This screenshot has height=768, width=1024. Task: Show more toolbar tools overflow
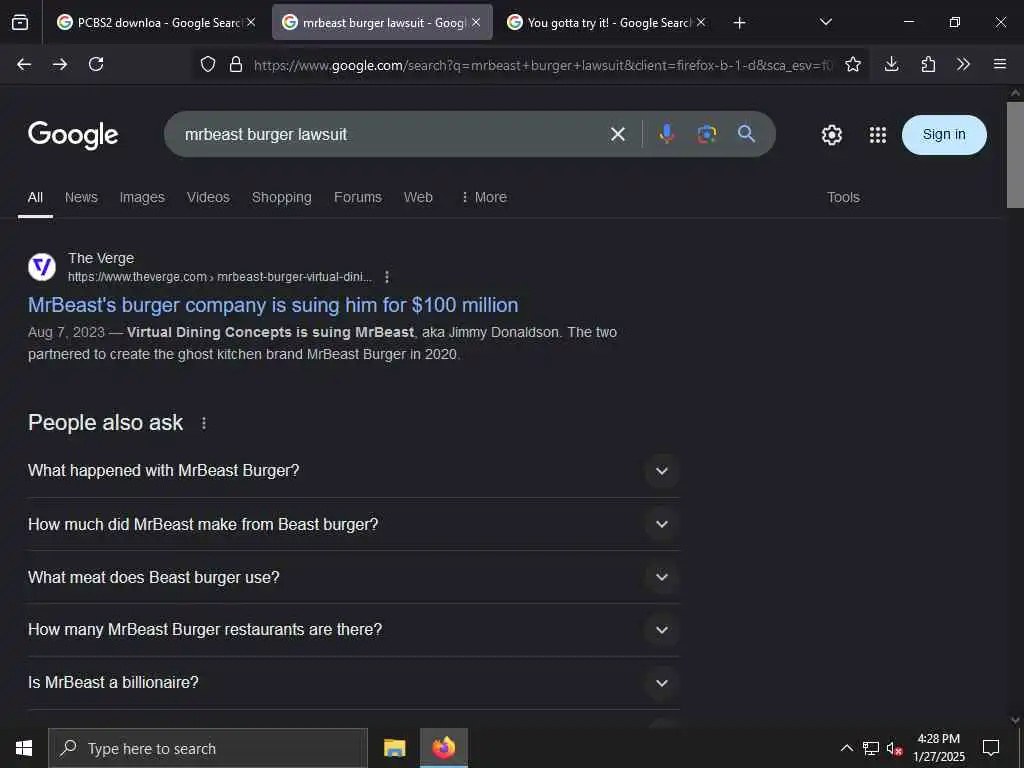click(x=963, y=64)
